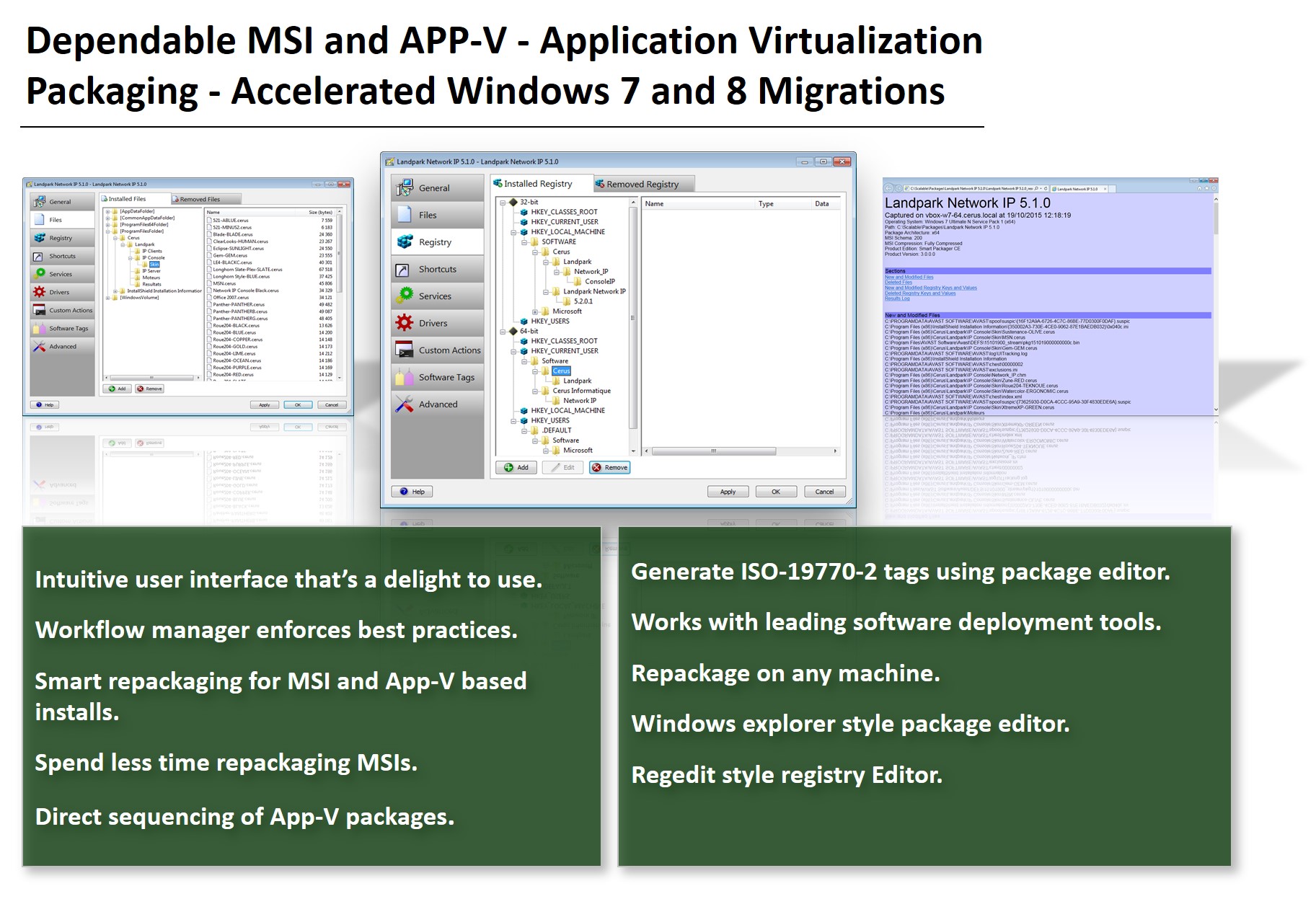Click Remove under the registry tree

[x=610, y=467]
